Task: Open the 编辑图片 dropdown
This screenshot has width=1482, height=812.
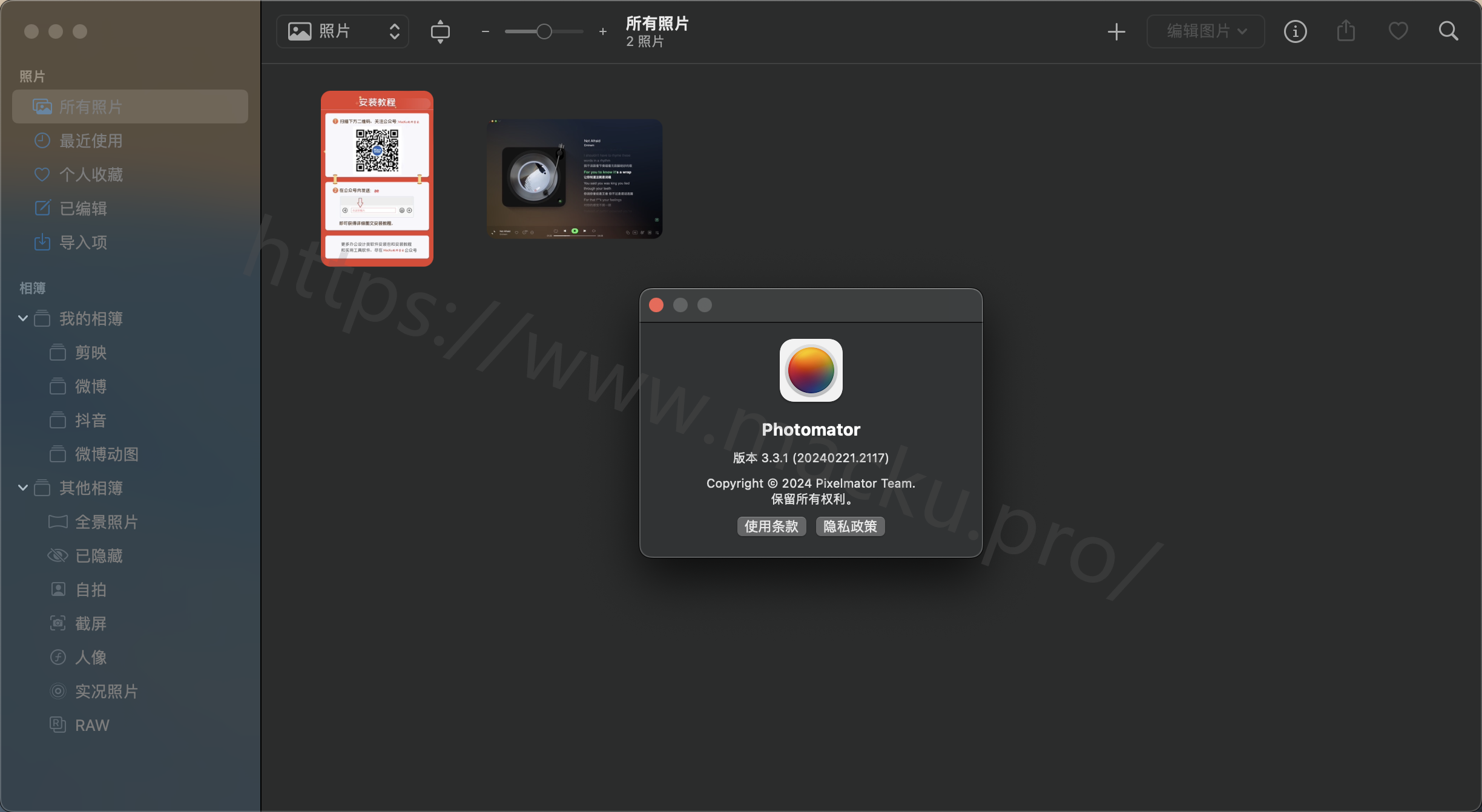Action: (x=1206, y=31)
